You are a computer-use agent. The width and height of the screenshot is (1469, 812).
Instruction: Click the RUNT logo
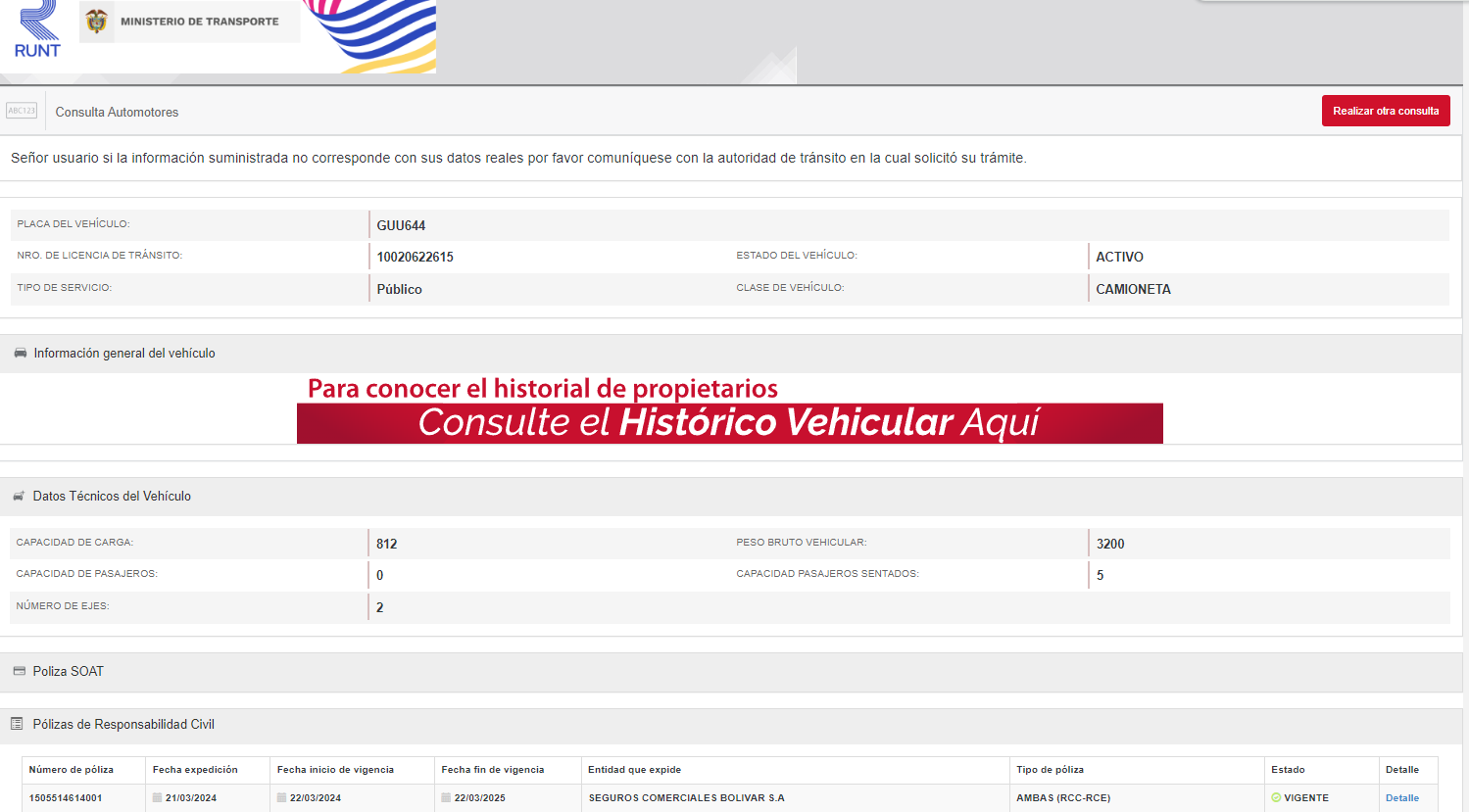(x=37, y=29)
